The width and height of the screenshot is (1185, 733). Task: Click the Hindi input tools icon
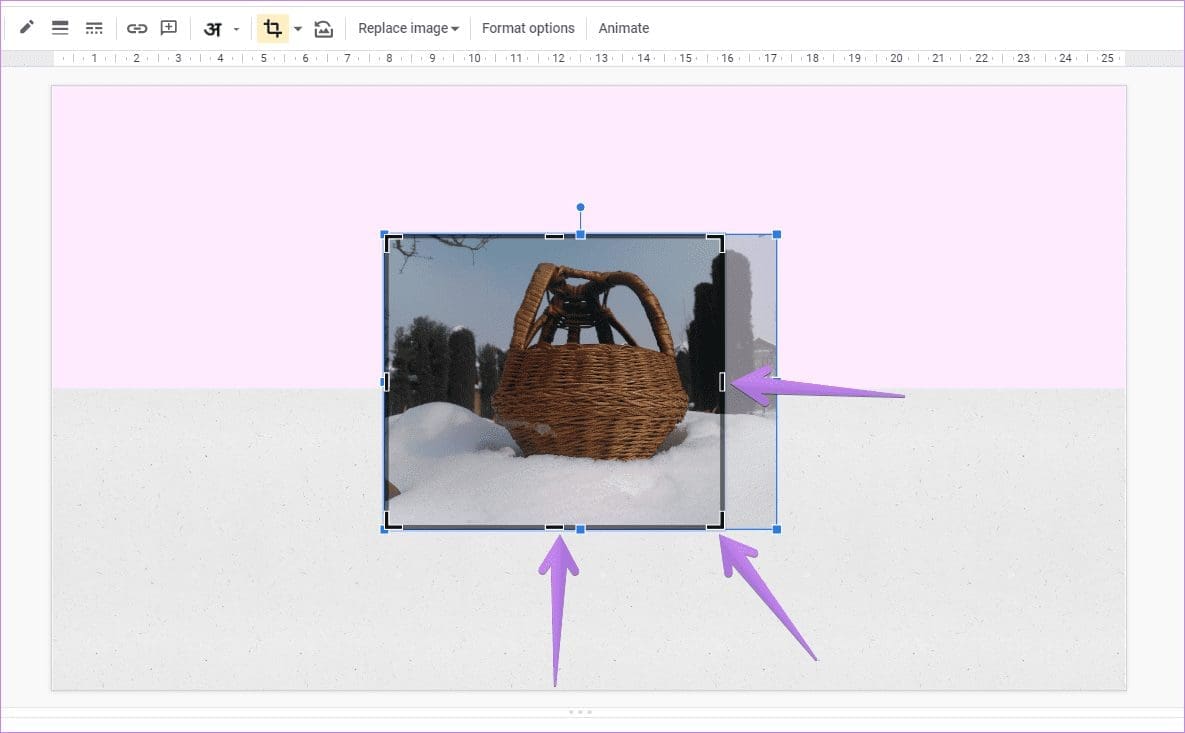coord(213,29)
